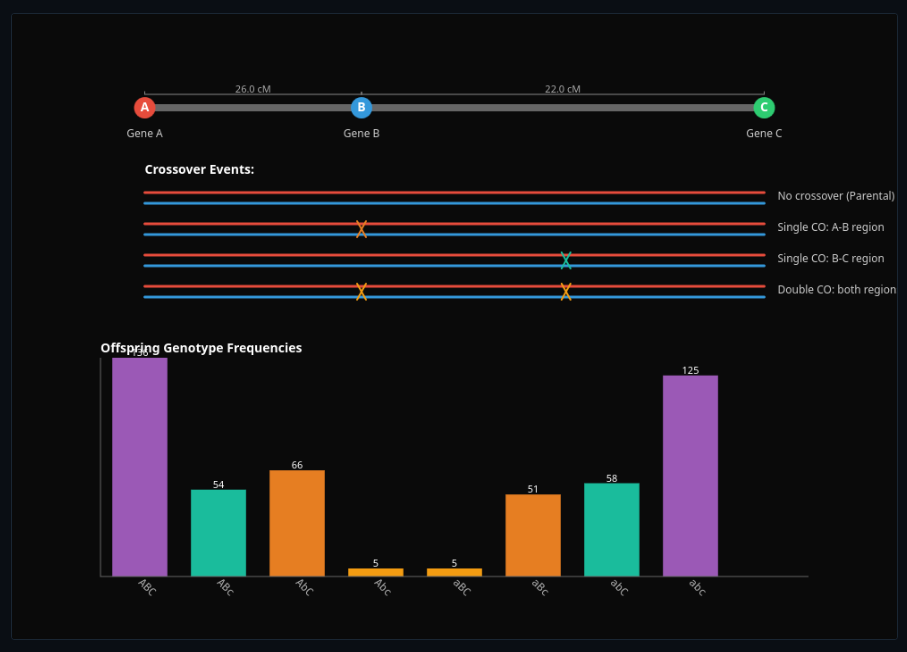Image resolution: width=907 pixels, height=652 pixels.
Task: Click the 26.0 cM distance label
Action: click(253, 89)
